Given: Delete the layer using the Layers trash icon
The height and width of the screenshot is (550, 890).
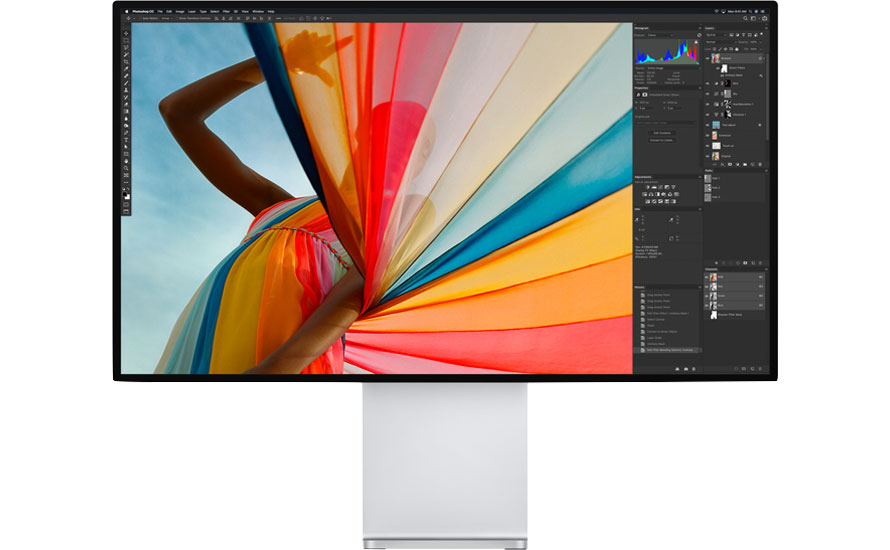Looking at the screenshot, I should coord(760,165).
